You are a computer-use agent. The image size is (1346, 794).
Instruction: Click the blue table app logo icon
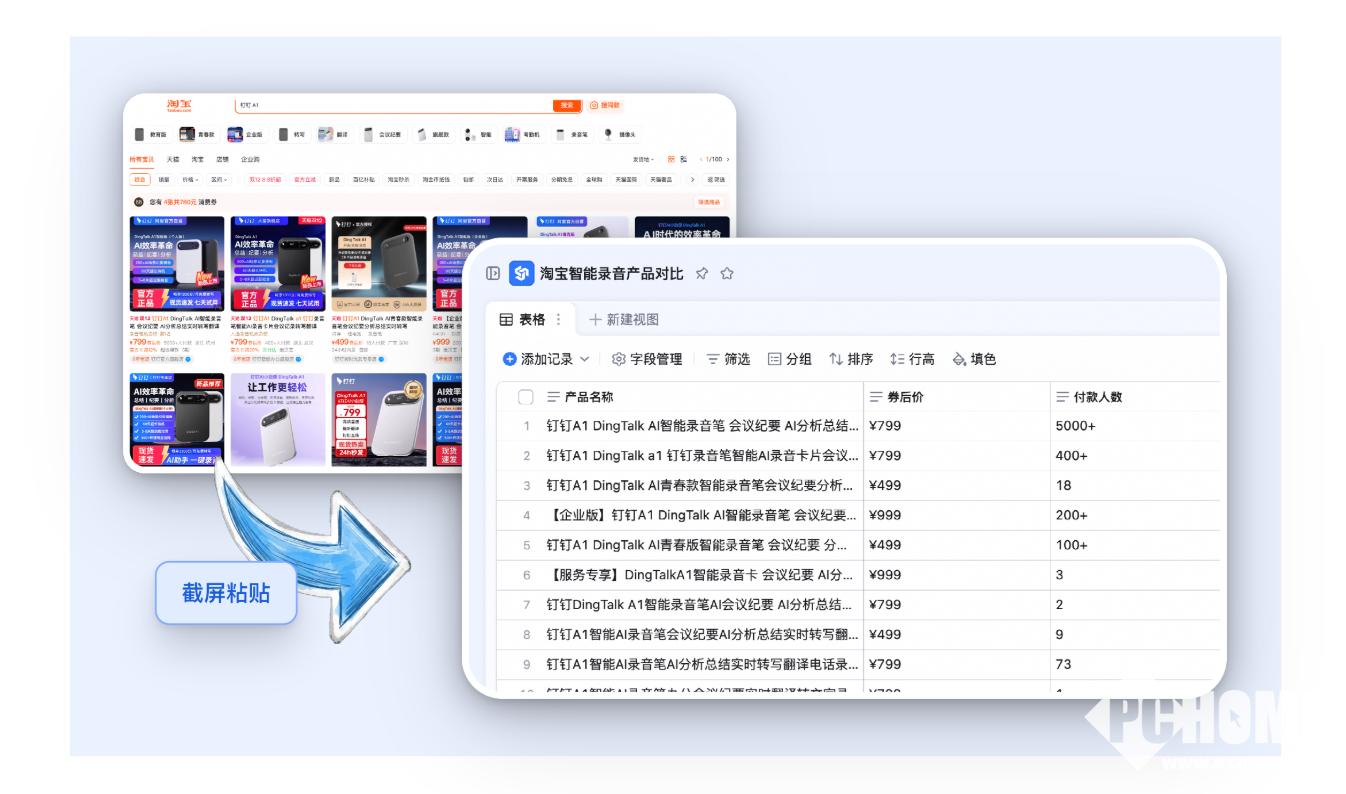click(522, 273)
